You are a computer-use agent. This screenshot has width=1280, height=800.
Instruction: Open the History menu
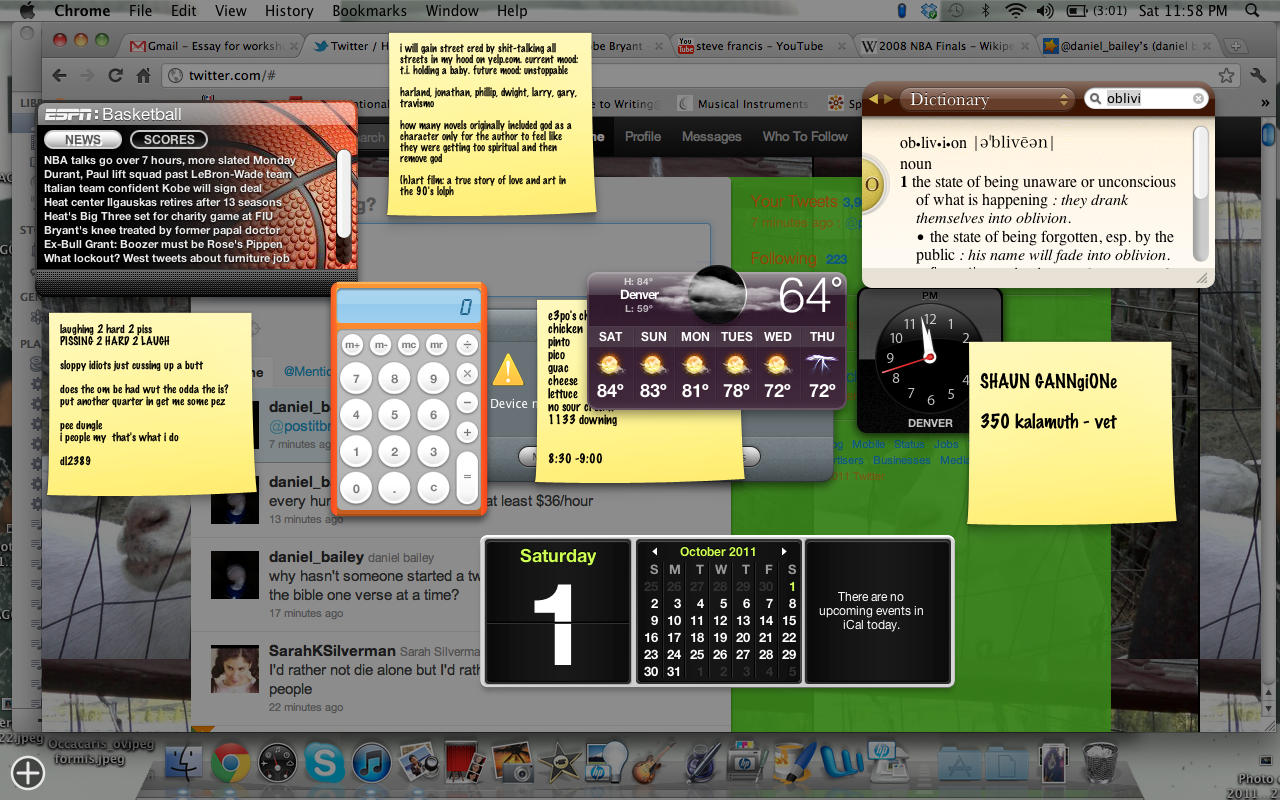(x=289, y=11)
